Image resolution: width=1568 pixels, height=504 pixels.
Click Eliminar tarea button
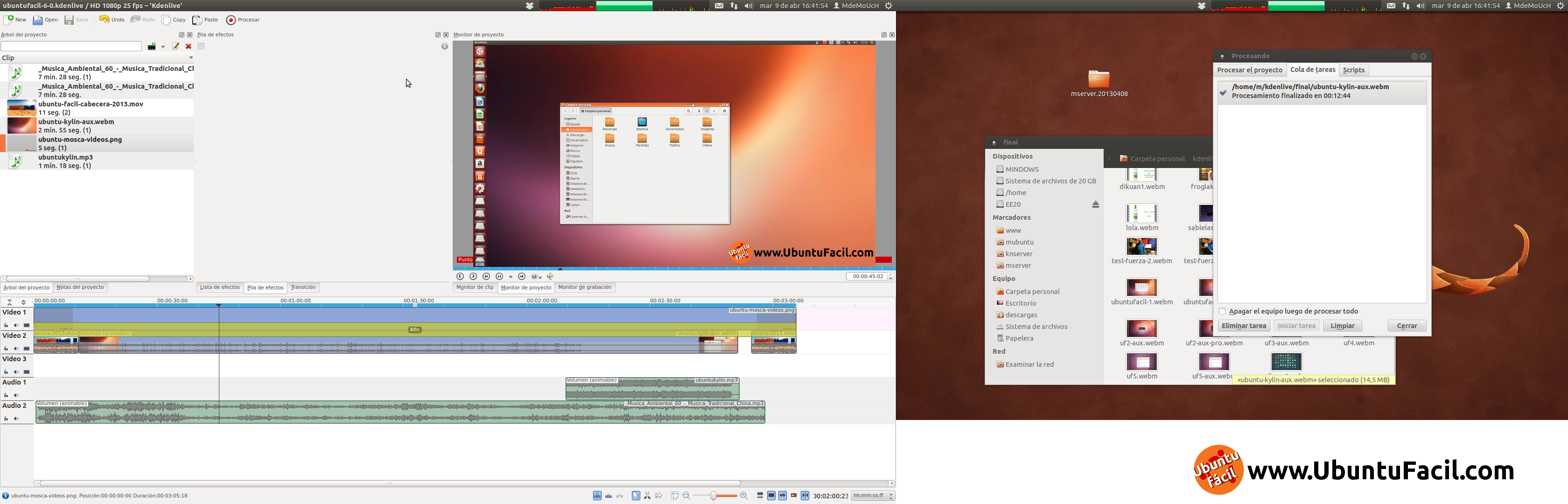point(1244,326)
